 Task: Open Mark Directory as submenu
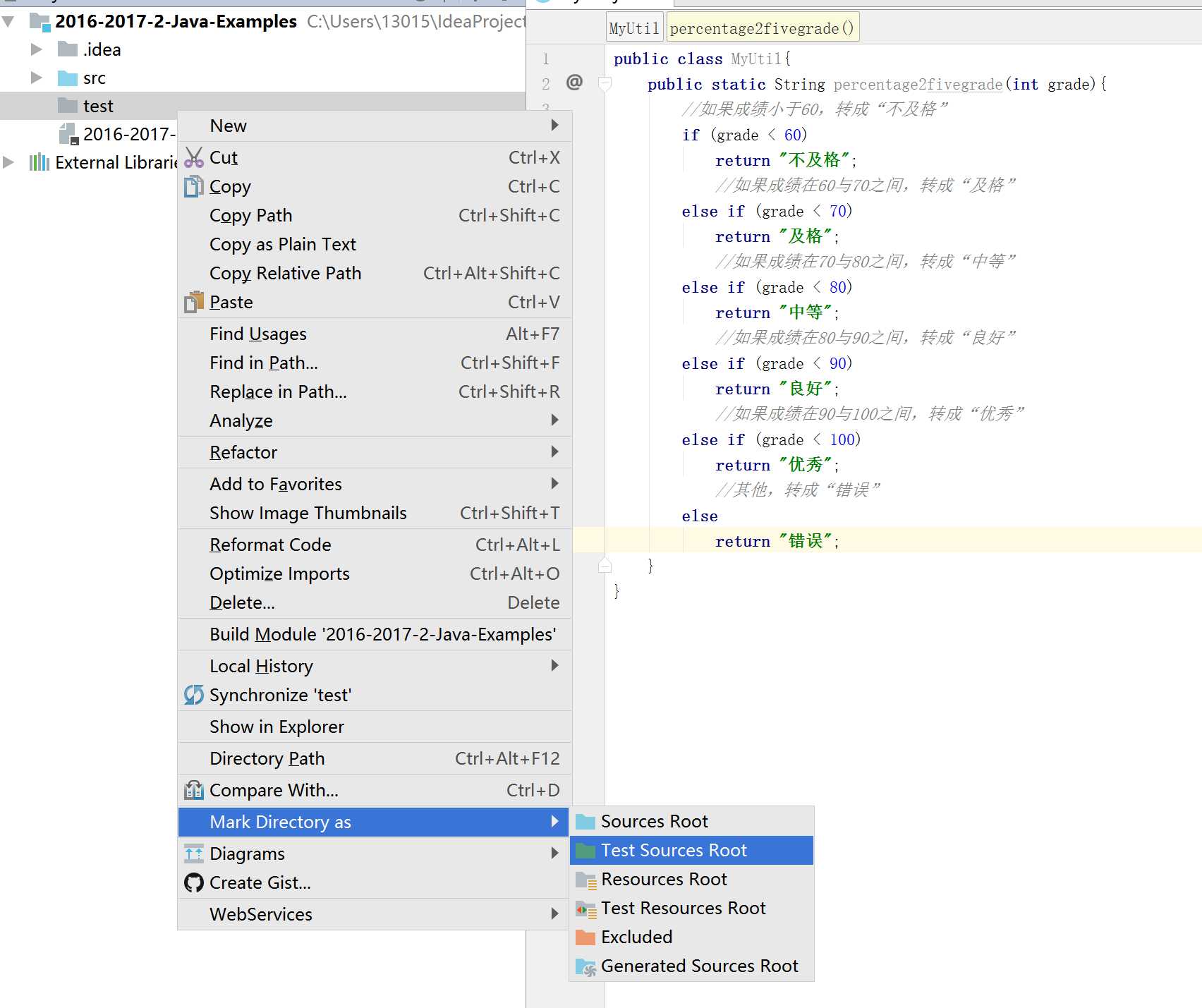pos(374,822)
